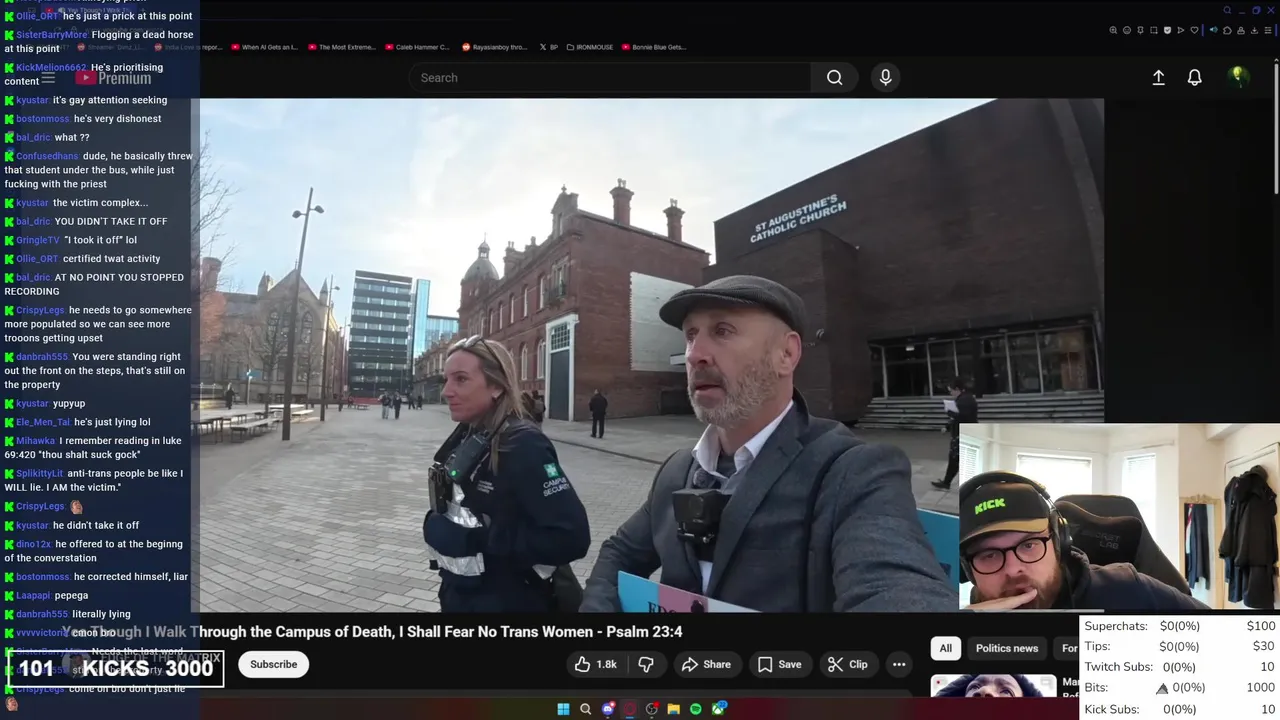Open the browser shield ad-blocker icon
The height and width of the screenshot is (720, 1280).
[x=1167, y=30]
